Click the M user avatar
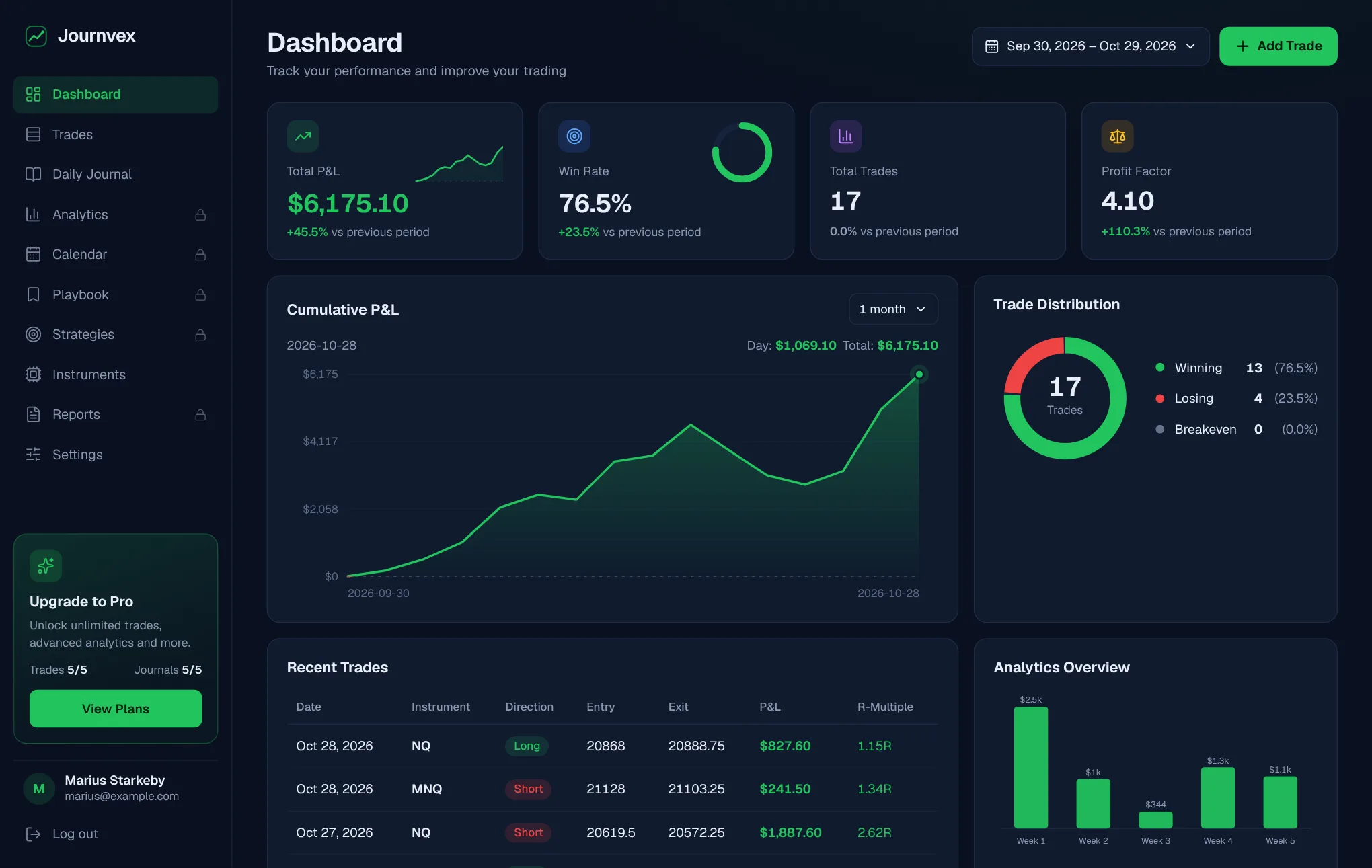Viewport: 1372px width, 868px height. point(39,788)
